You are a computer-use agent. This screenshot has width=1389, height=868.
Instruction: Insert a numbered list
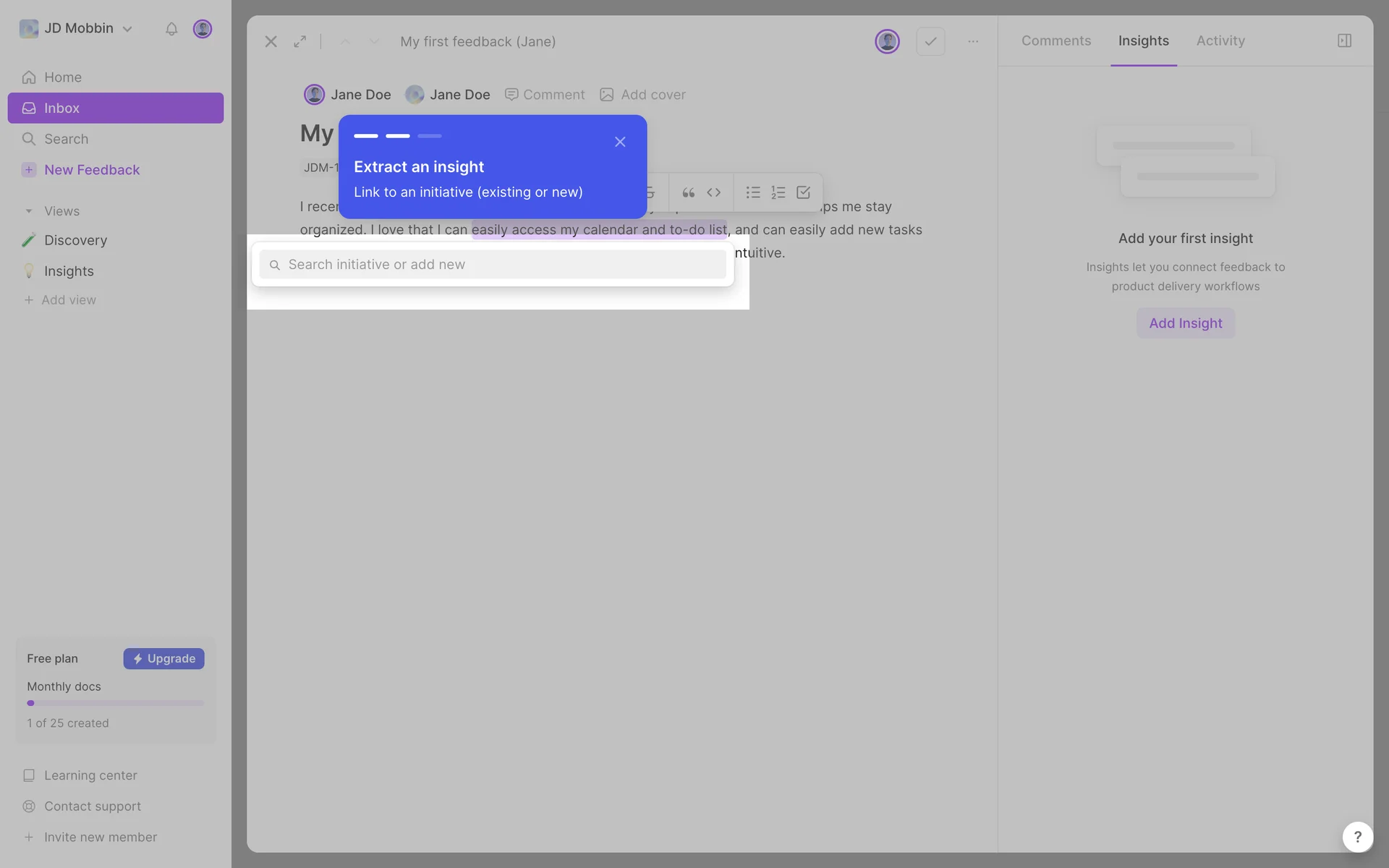778,192
